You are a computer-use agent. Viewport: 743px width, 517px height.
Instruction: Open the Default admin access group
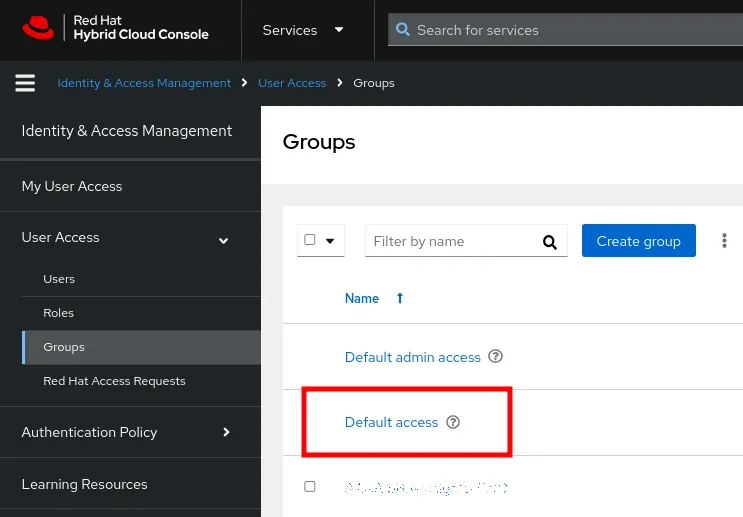pos(412,357)
